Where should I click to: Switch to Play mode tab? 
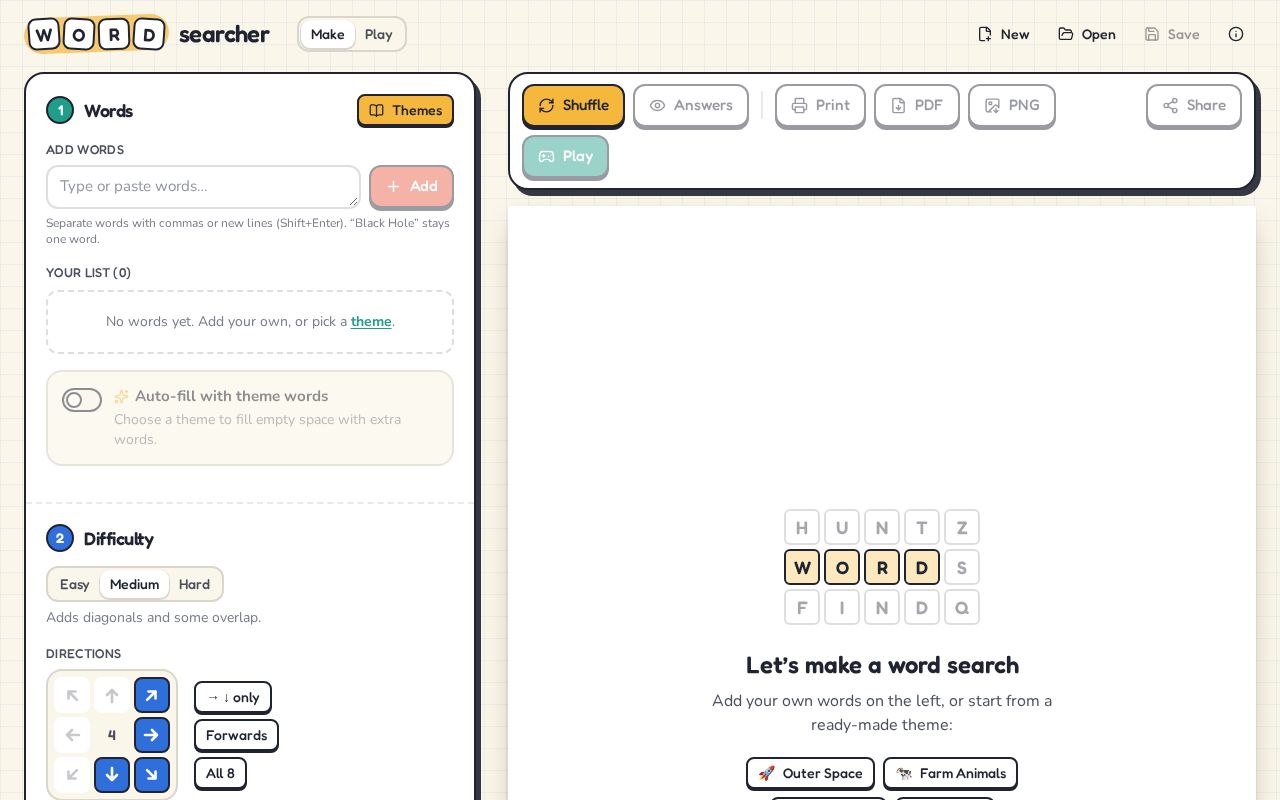378,34
